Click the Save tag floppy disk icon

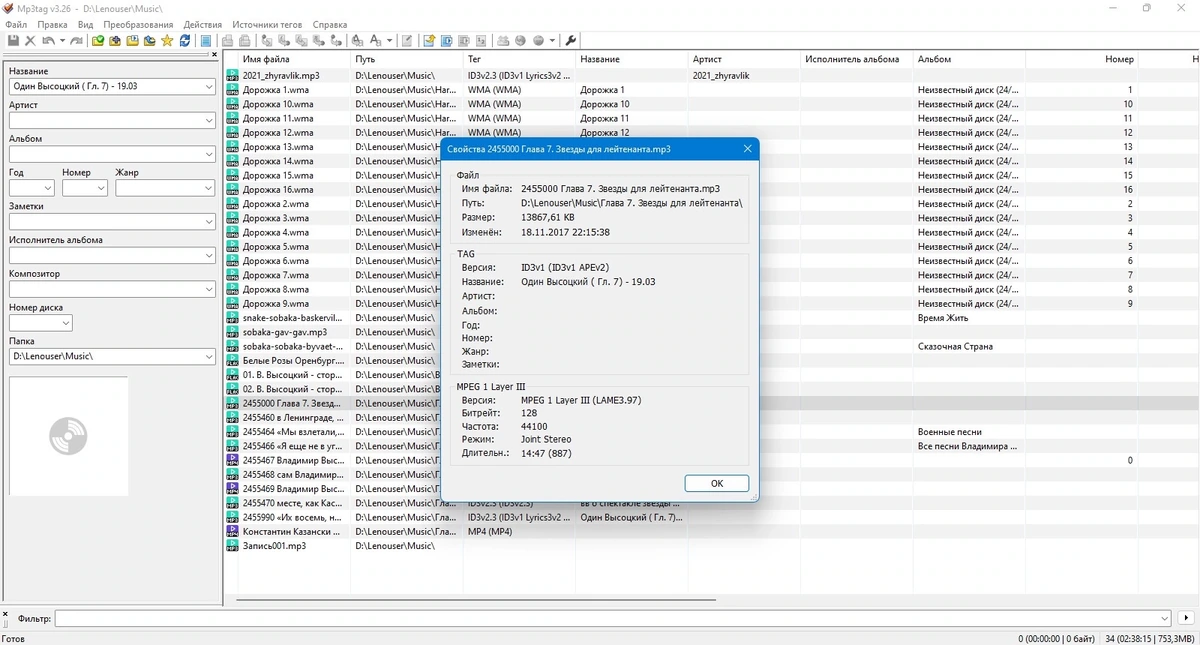tap(13, 40)
